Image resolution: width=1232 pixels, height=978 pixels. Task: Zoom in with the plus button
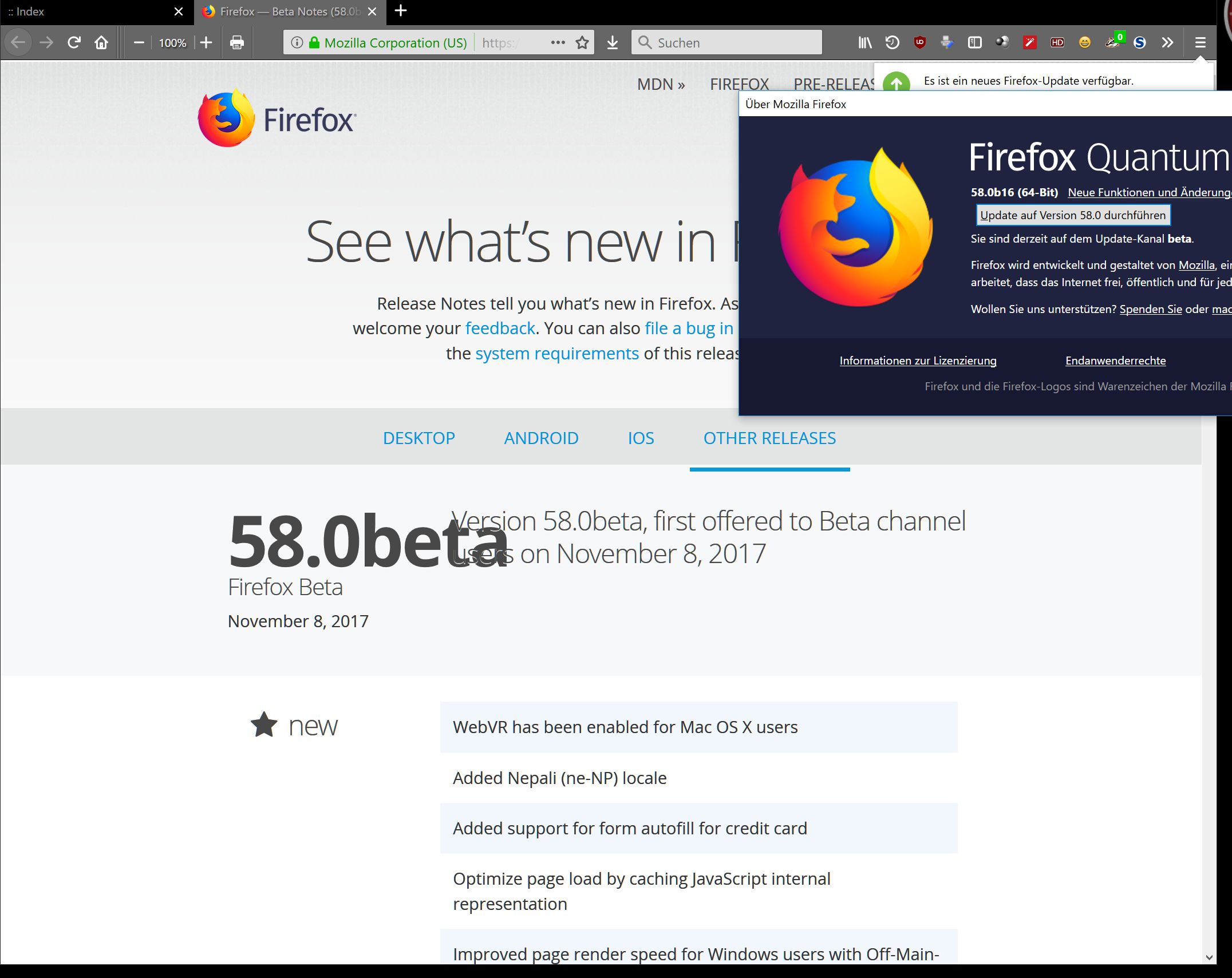coord(206,42)
